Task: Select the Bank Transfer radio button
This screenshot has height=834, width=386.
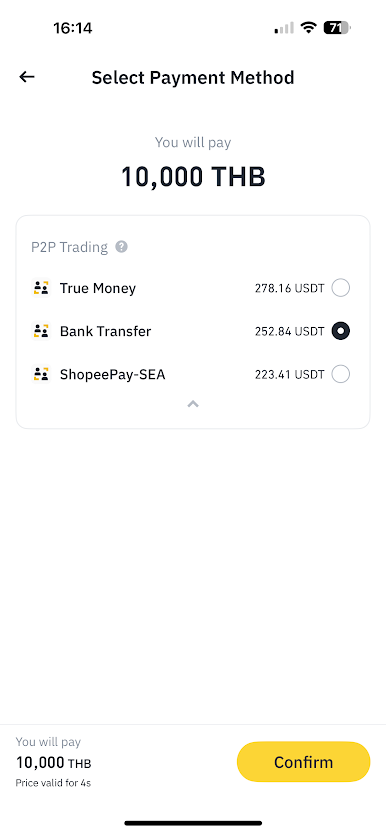Action: tap(340, 331)
